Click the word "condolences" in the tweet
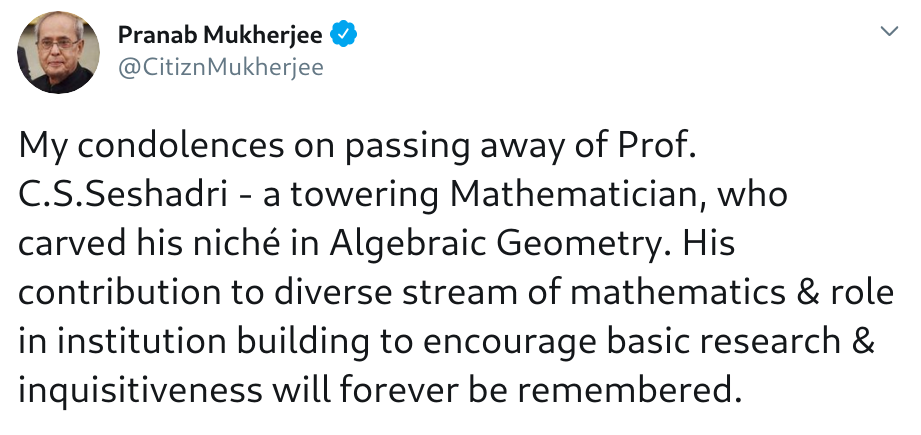This screenshot has height=435, width=921. pyautogui.click(x=181, y=147)
